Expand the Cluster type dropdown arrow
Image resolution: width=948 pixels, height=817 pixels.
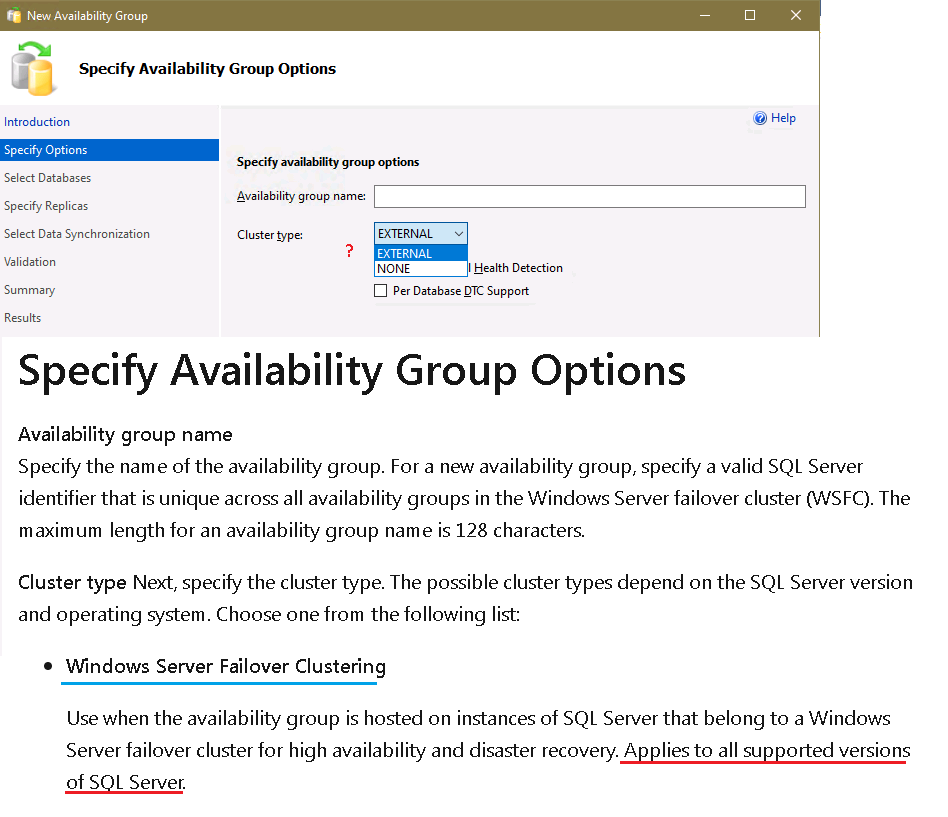pos(459,233)
